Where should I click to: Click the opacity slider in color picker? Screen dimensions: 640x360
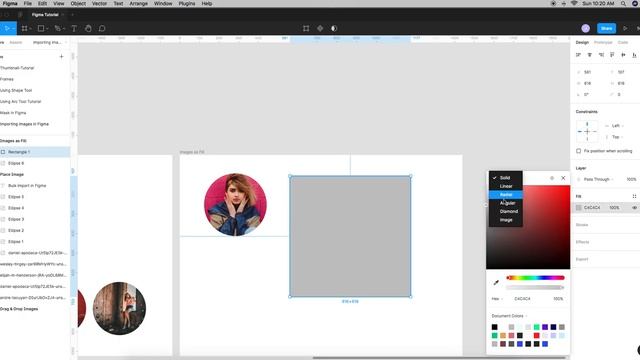tap(535, 287)
